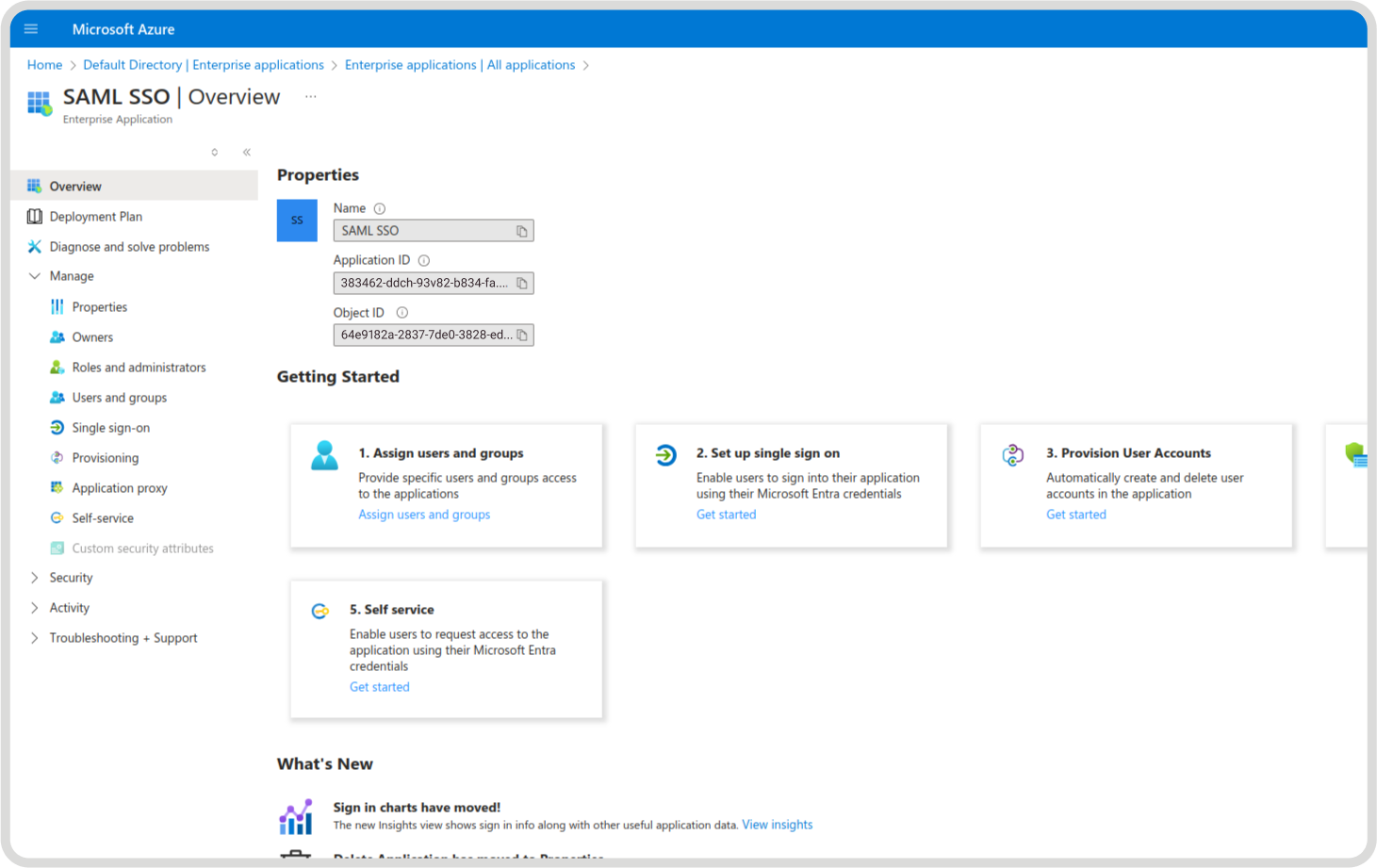Viewport: 1377px width, 868px height.
Task: Go to Home breadcrumb
Action: [44, 65]
